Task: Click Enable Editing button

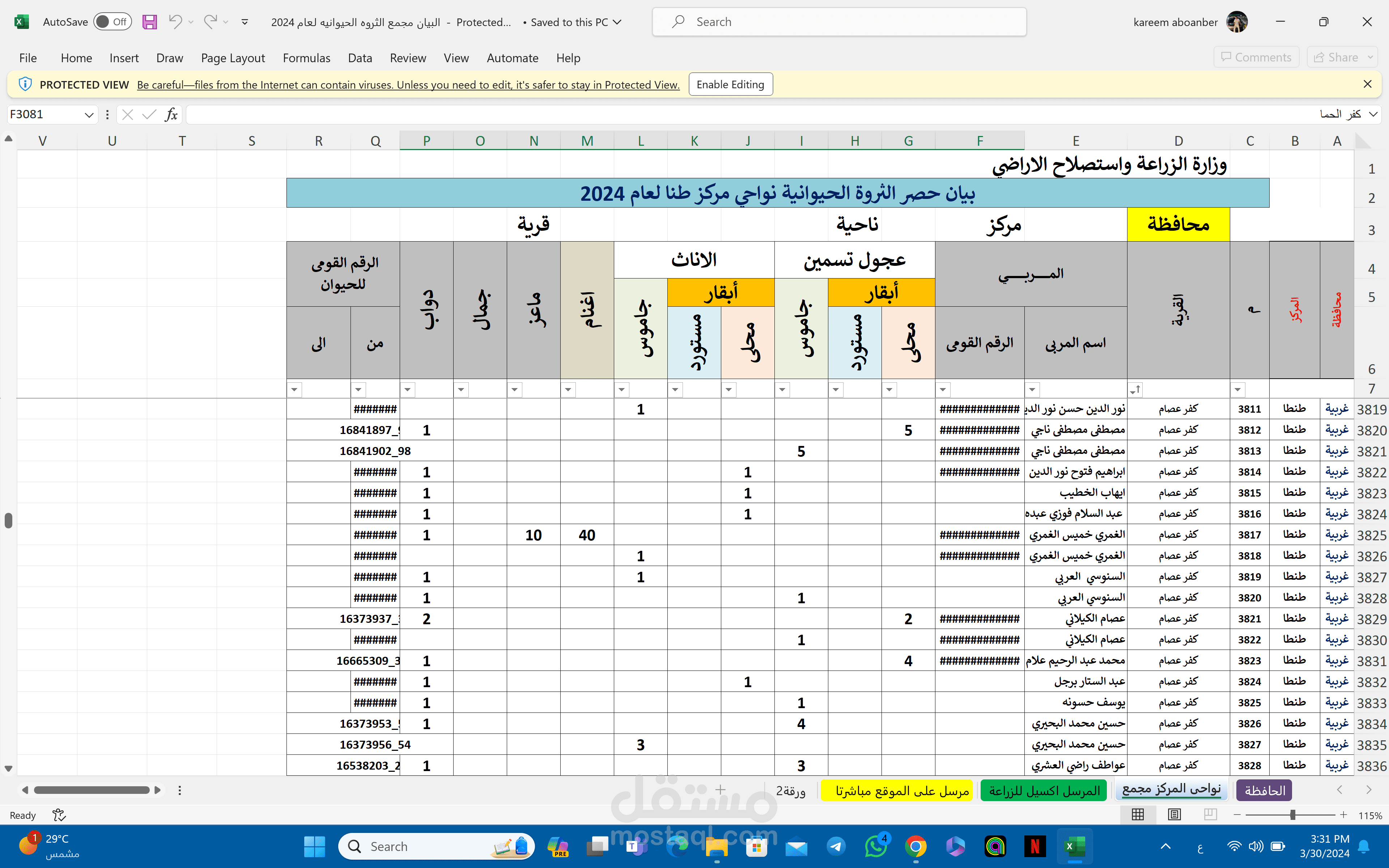Action: 730,84
